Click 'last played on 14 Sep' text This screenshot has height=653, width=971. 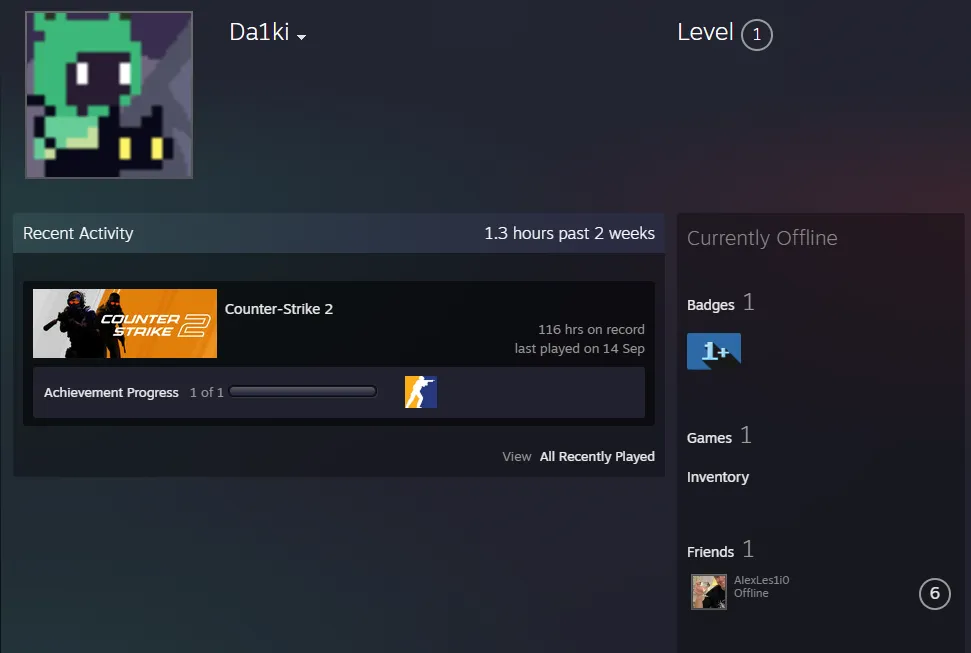point(580,349)
